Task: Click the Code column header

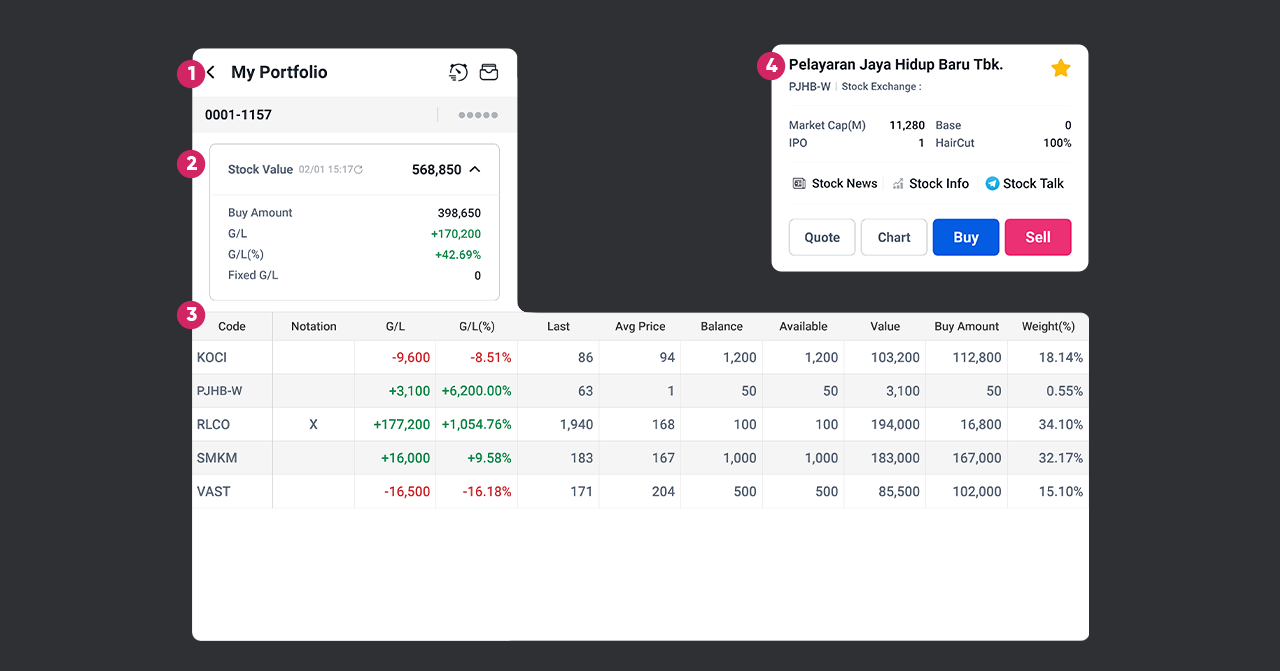Action: tap(232, 326)
